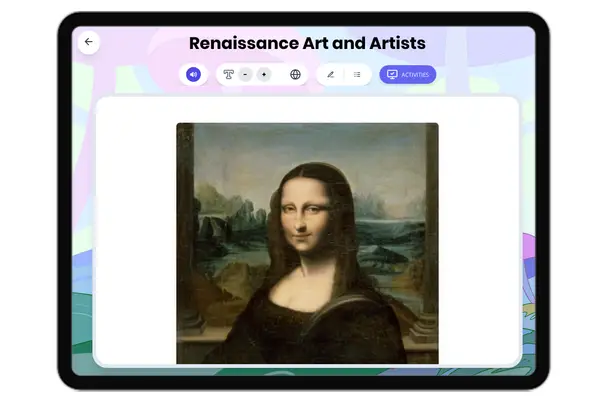
Task: Click the Renaissance Art and Artists title
Action: [x=307, y=43]
